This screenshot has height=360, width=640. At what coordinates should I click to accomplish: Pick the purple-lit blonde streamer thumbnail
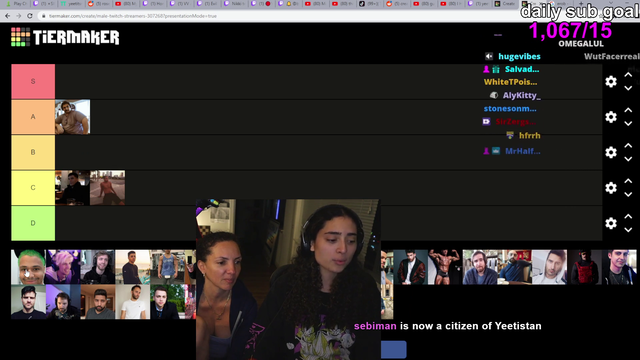(x=63, y=267)
